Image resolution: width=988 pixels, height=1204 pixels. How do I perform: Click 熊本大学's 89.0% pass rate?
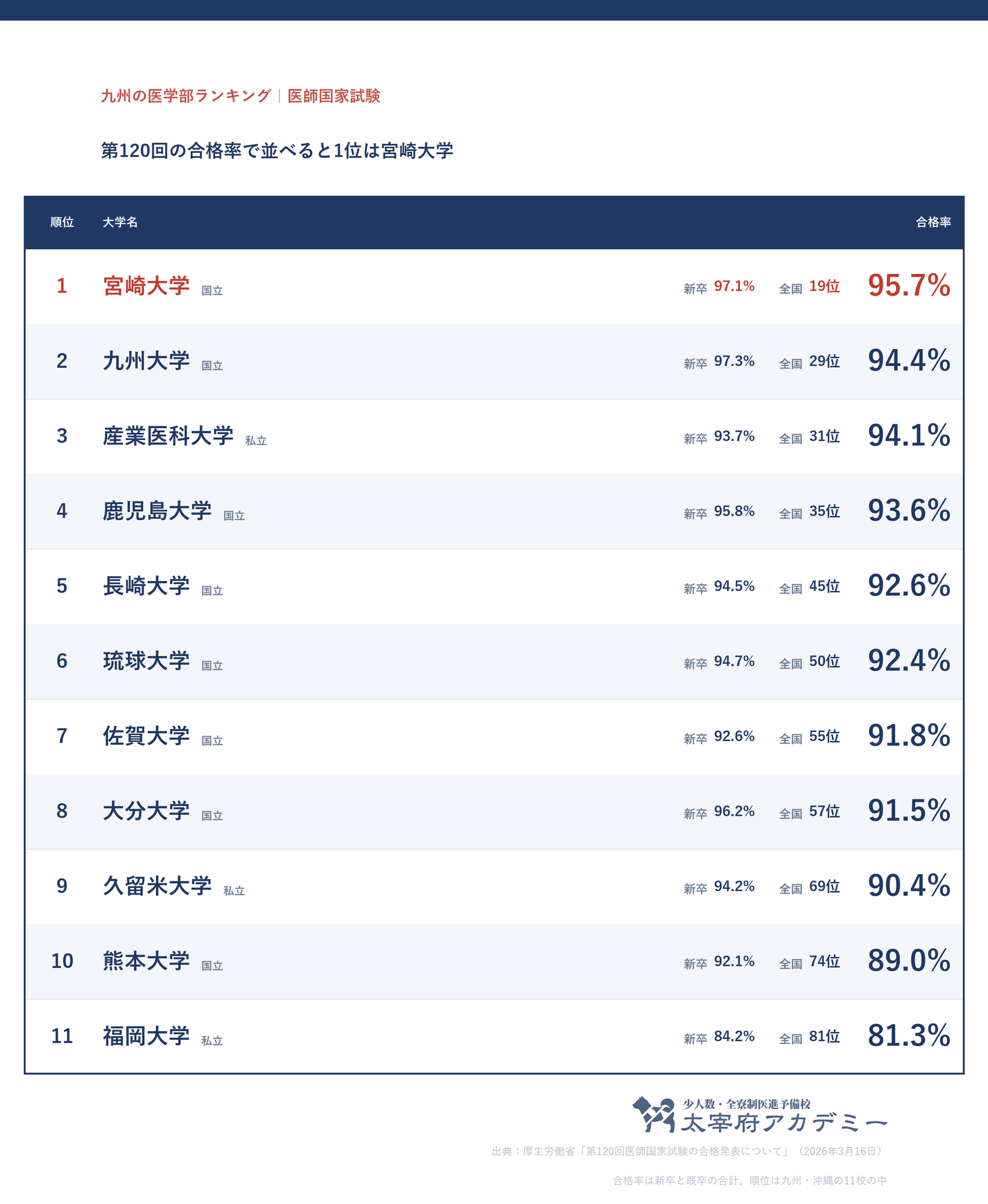click(909, 960)
